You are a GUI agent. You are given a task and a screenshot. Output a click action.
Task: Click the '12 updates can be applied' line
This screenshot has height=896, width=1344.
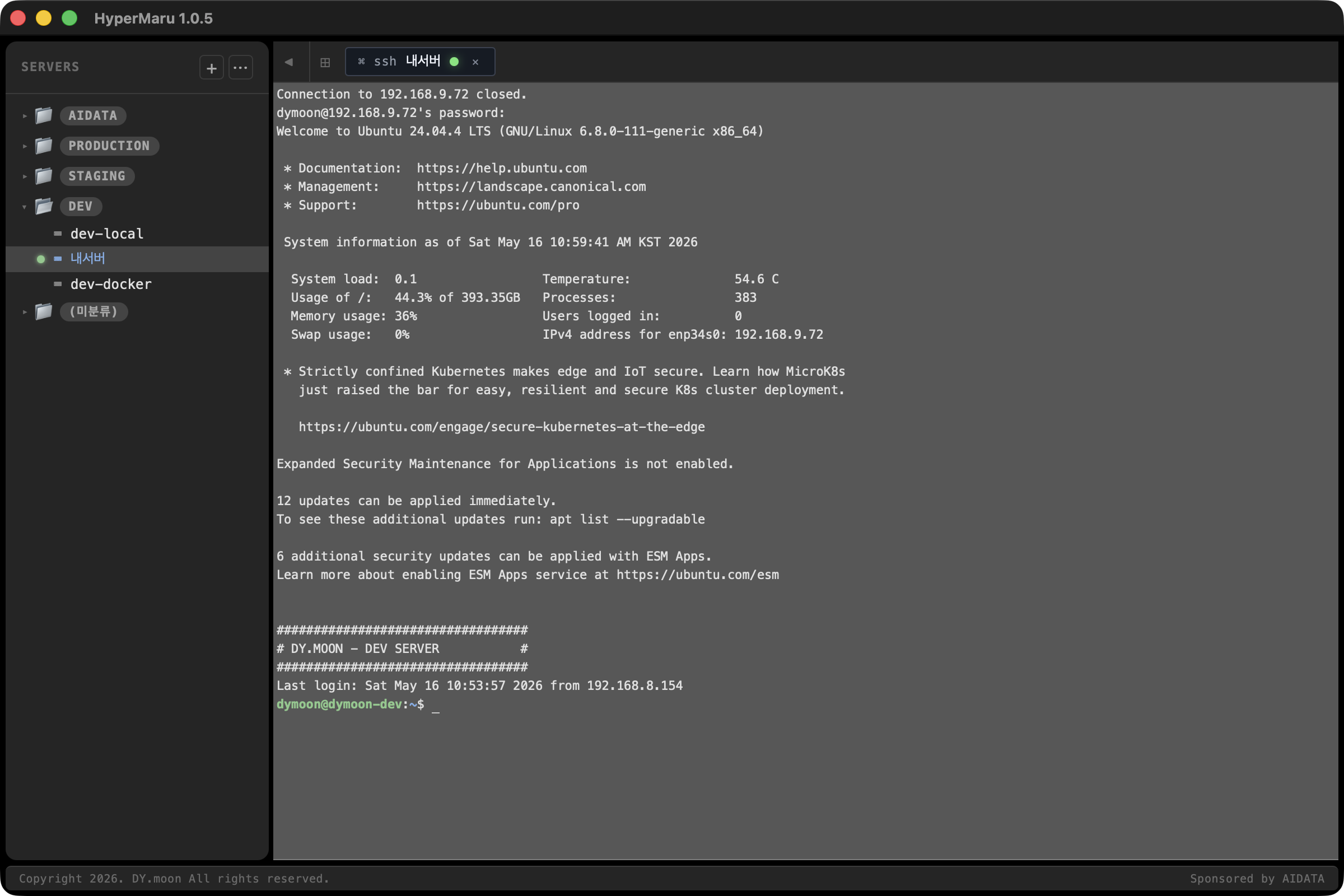pos(416,501)
